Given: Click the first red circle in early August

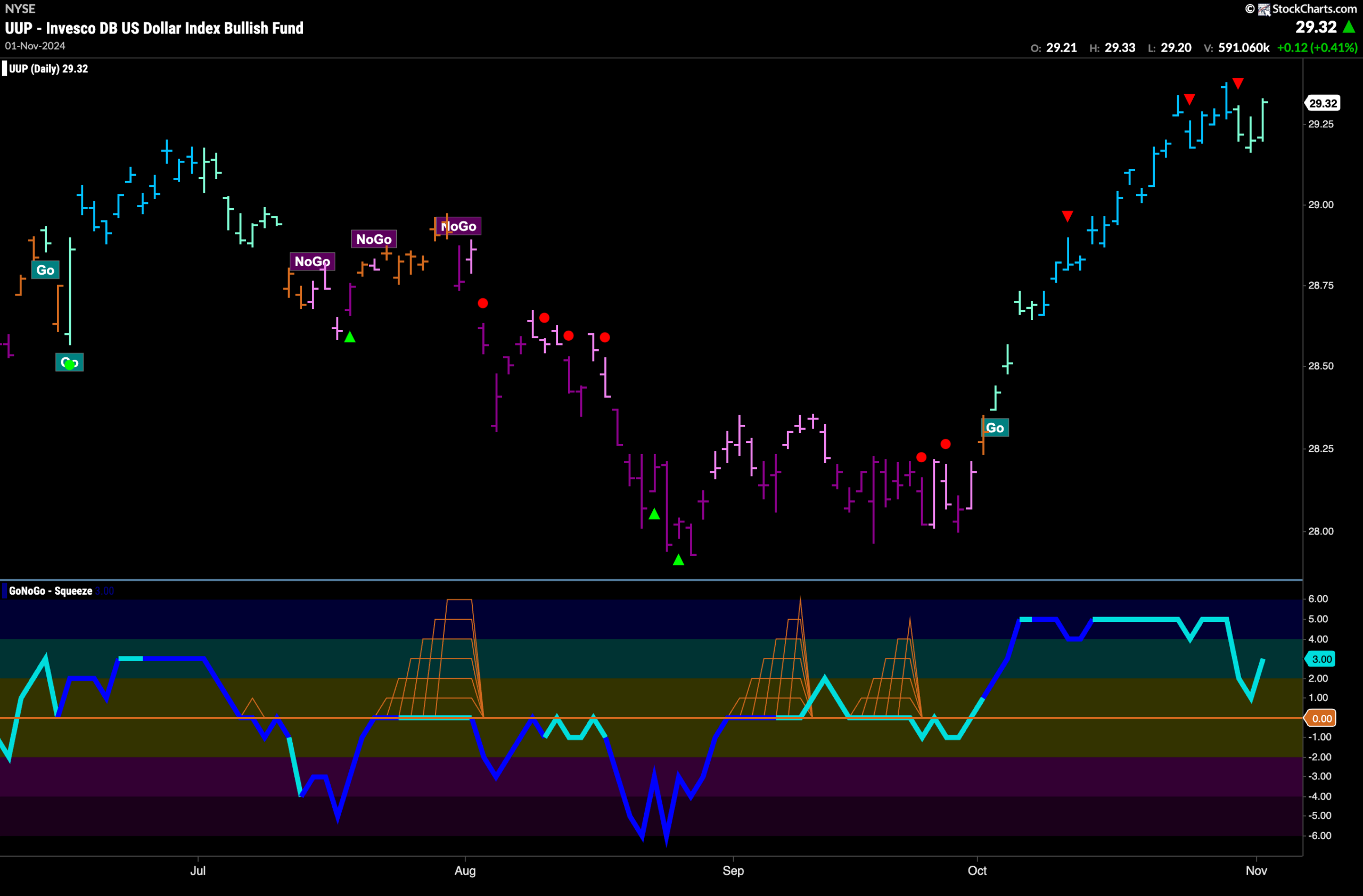Looking at the screenshot, I should 483,303.
